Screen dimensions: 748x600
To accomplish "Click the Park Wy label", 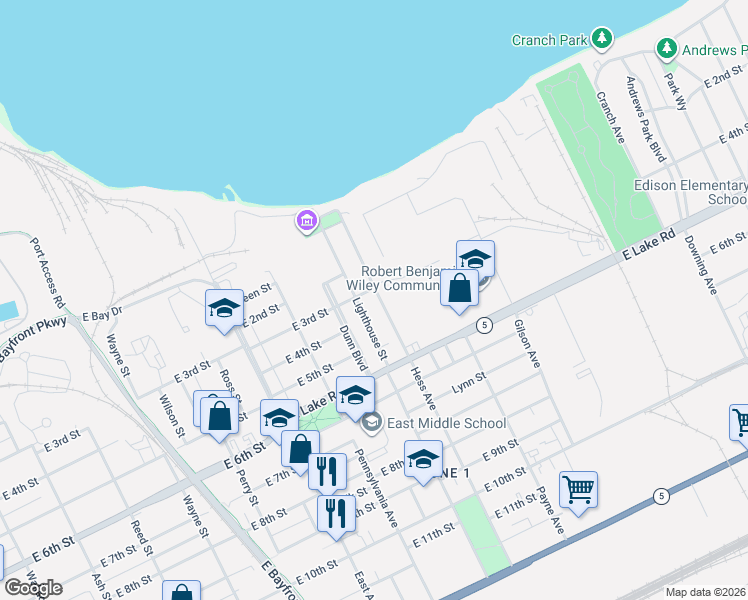I will (x=675, y=92).
